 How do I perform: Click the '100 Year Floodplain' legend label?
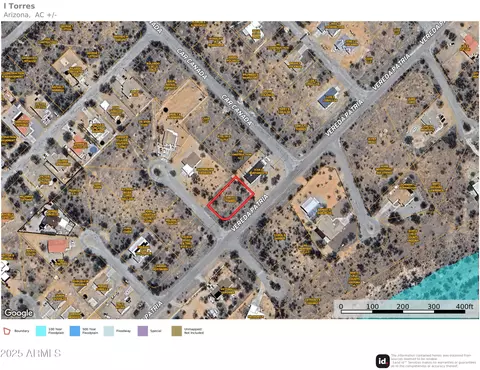56,331
